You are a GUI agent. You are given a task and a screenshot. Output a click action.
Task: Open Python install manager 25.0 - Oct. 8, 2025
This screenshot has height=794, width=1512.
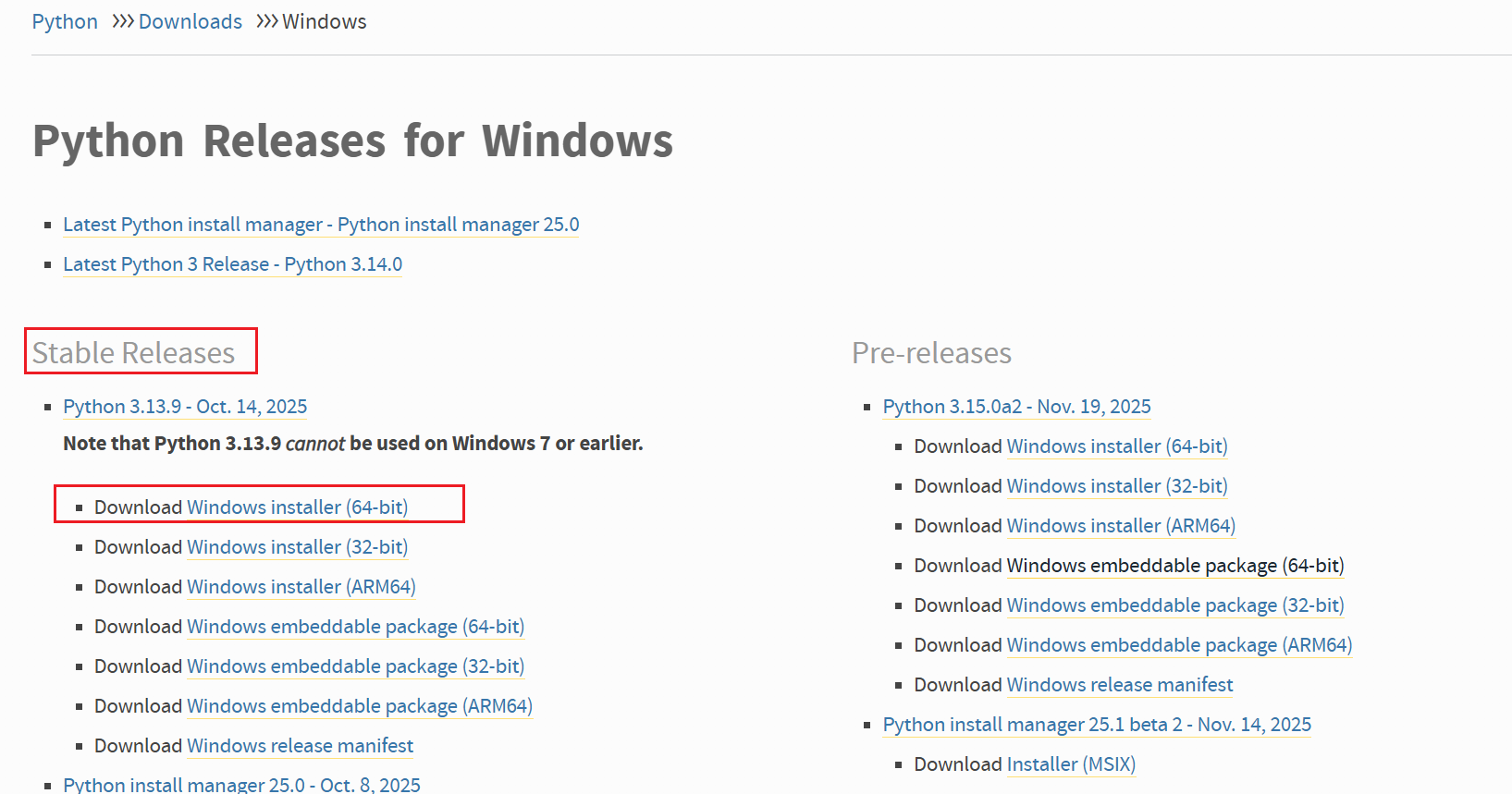pos(241,784)
